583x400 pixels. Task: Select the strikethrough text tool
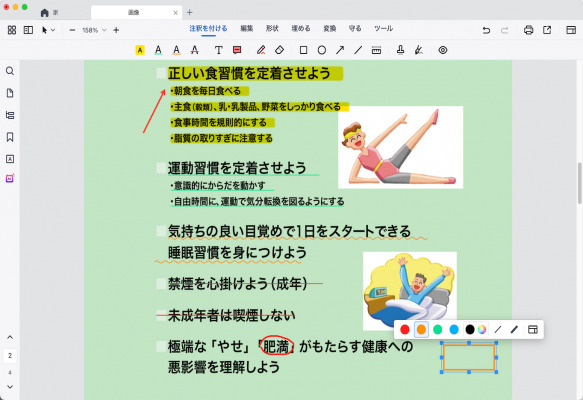click(x=194, y=50)
